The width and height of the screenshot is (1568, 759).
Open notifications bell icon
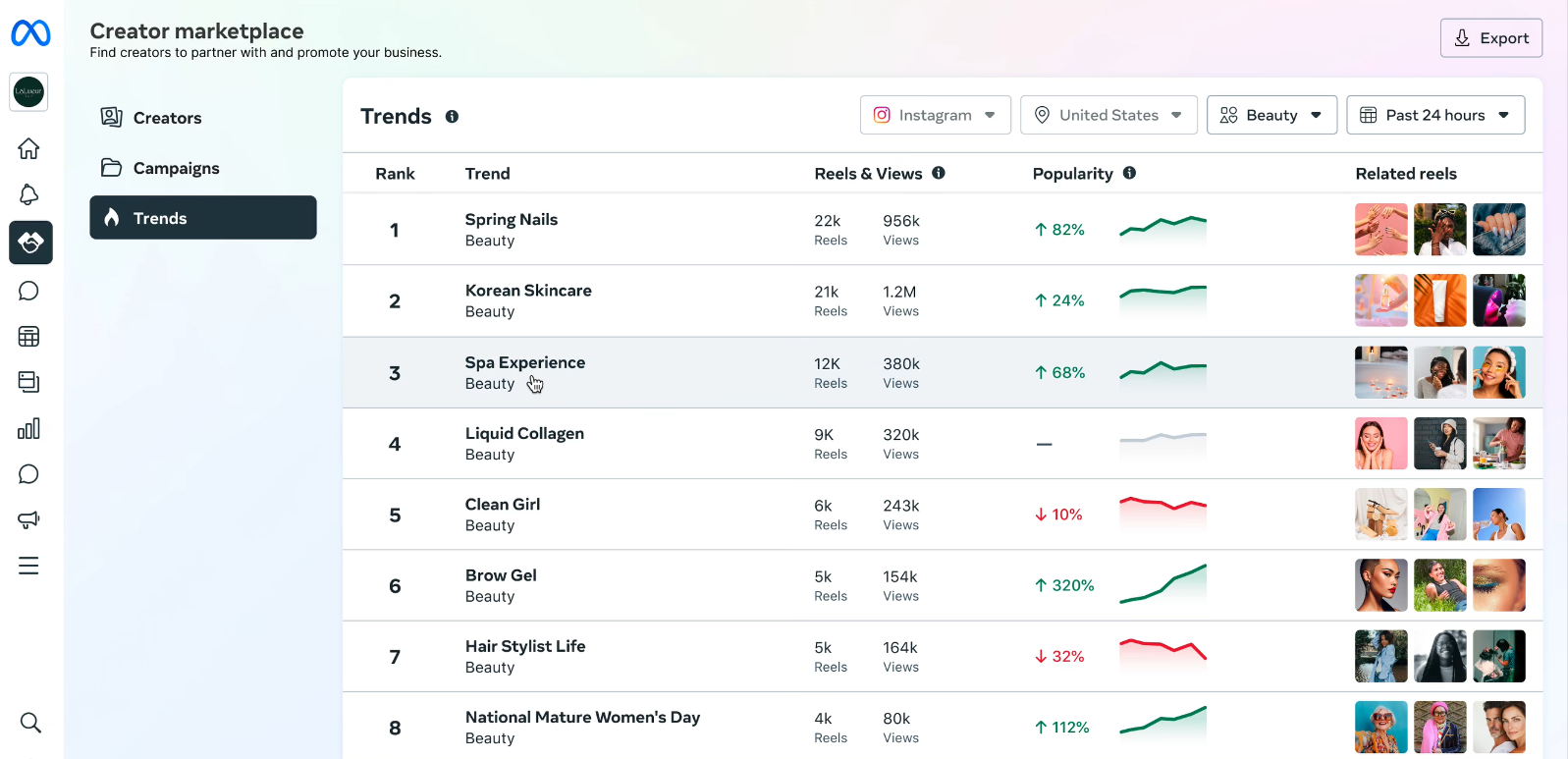pyautogui.click(x=29, y=194)
